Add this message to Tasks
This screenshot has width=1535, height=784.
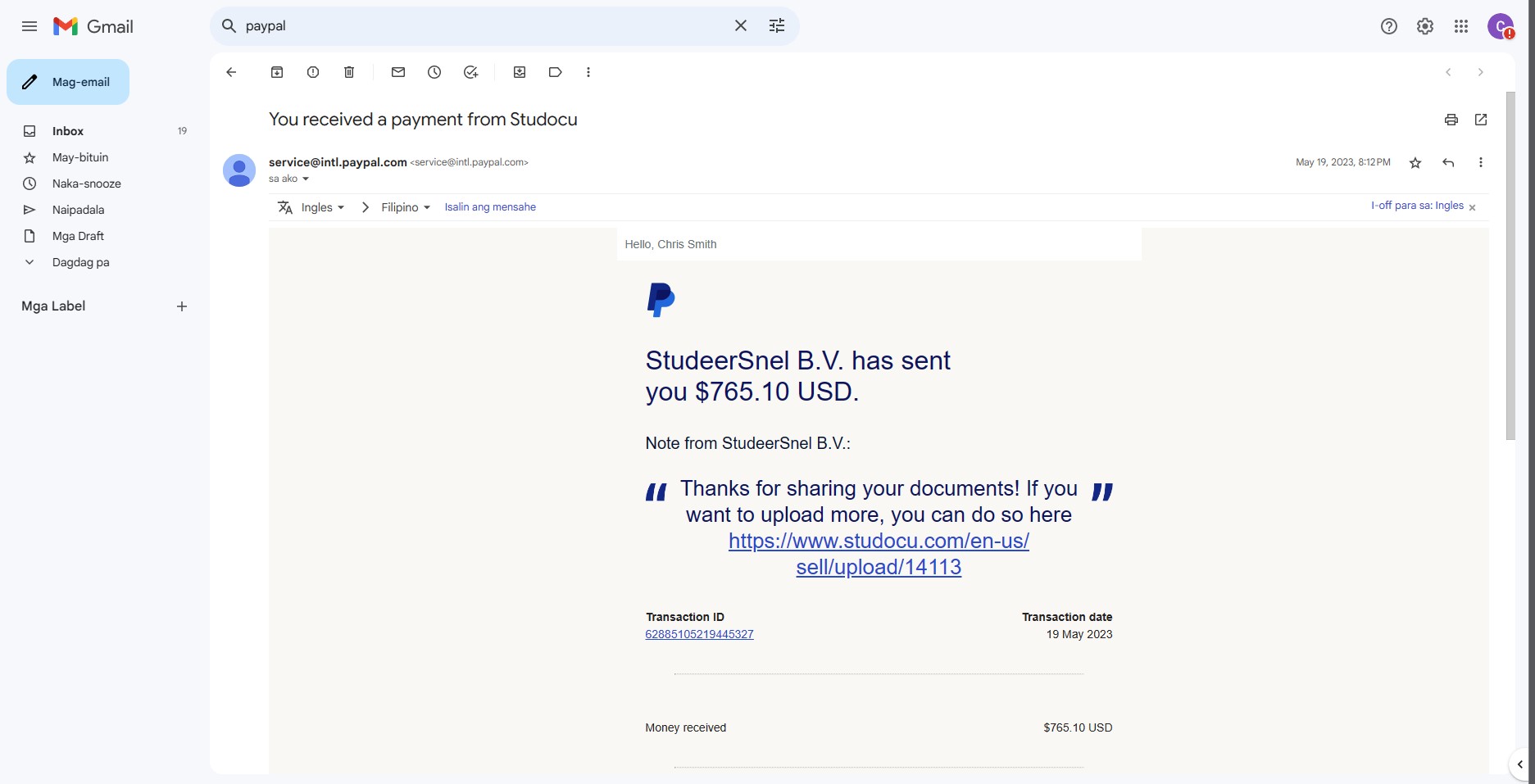pos(470,72)
